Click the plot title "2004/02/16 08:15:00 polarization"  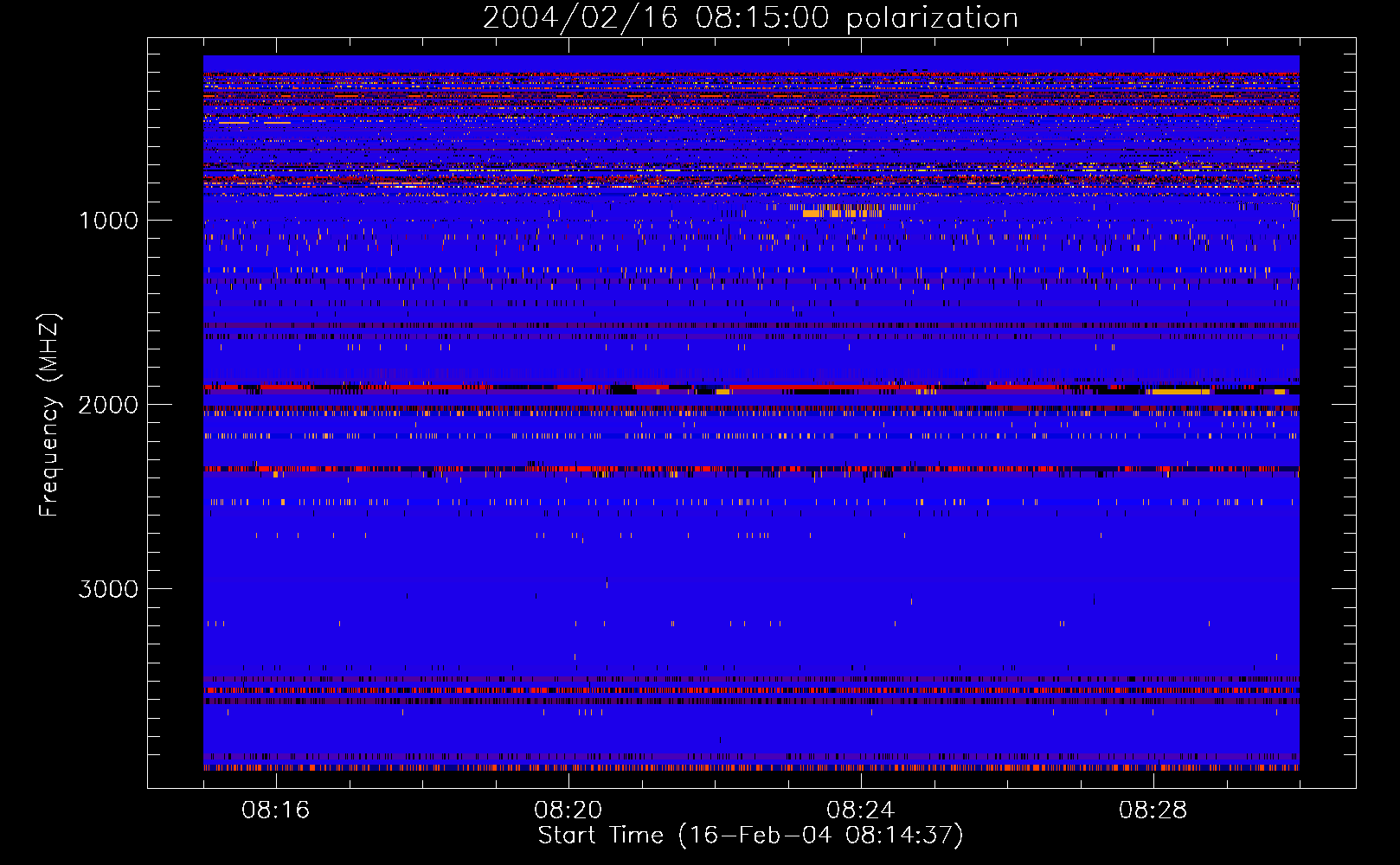(750, 18)
